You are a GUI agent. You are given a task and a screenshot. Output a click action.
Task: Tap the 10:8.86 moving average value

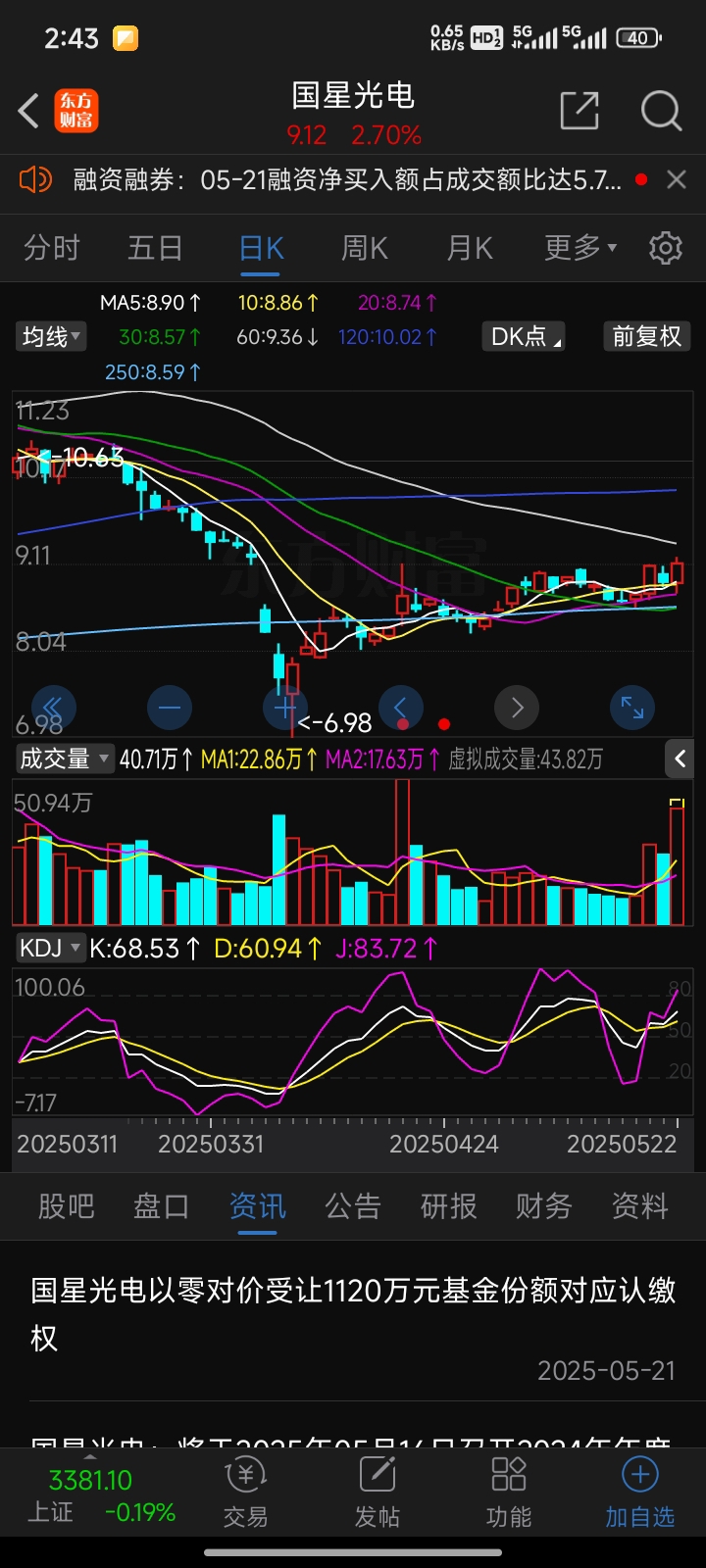tap(278, 303)
